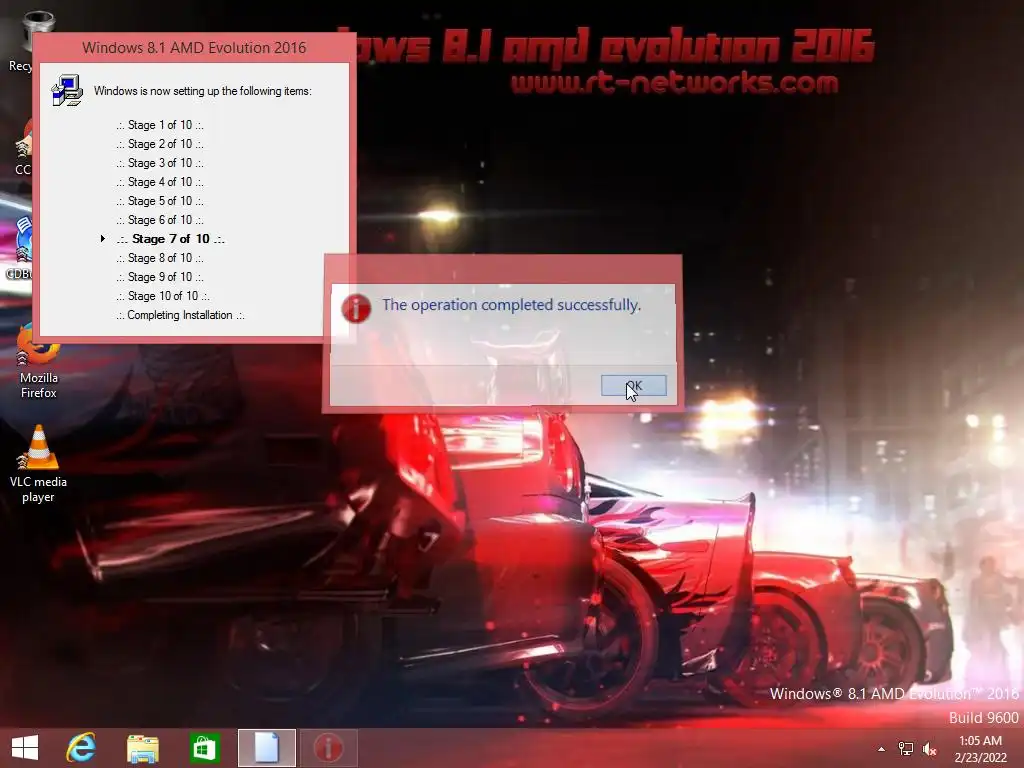The width and height of the screenshot is (1024, 768).
Task: Select the 'Completing Installation' entry
Action: coord(180,315)
